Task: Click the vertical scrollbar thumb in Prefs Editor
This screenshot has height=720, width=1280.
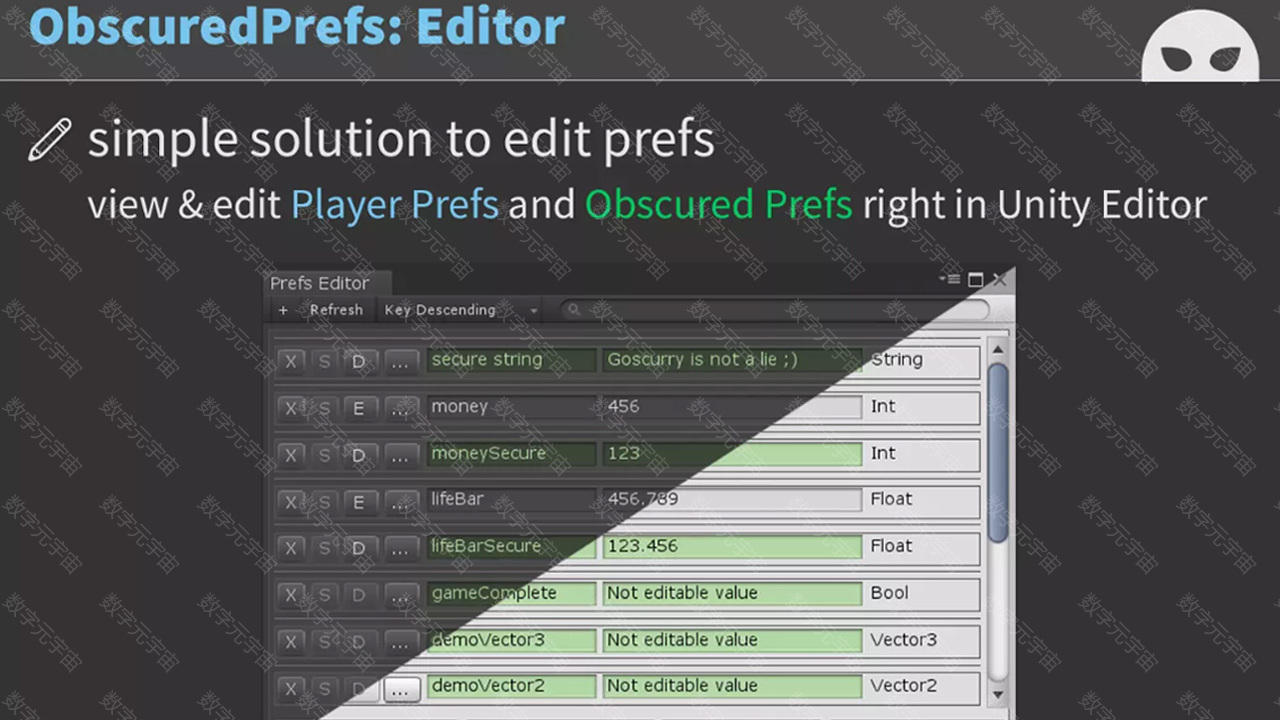Action: tap(997, 453)
